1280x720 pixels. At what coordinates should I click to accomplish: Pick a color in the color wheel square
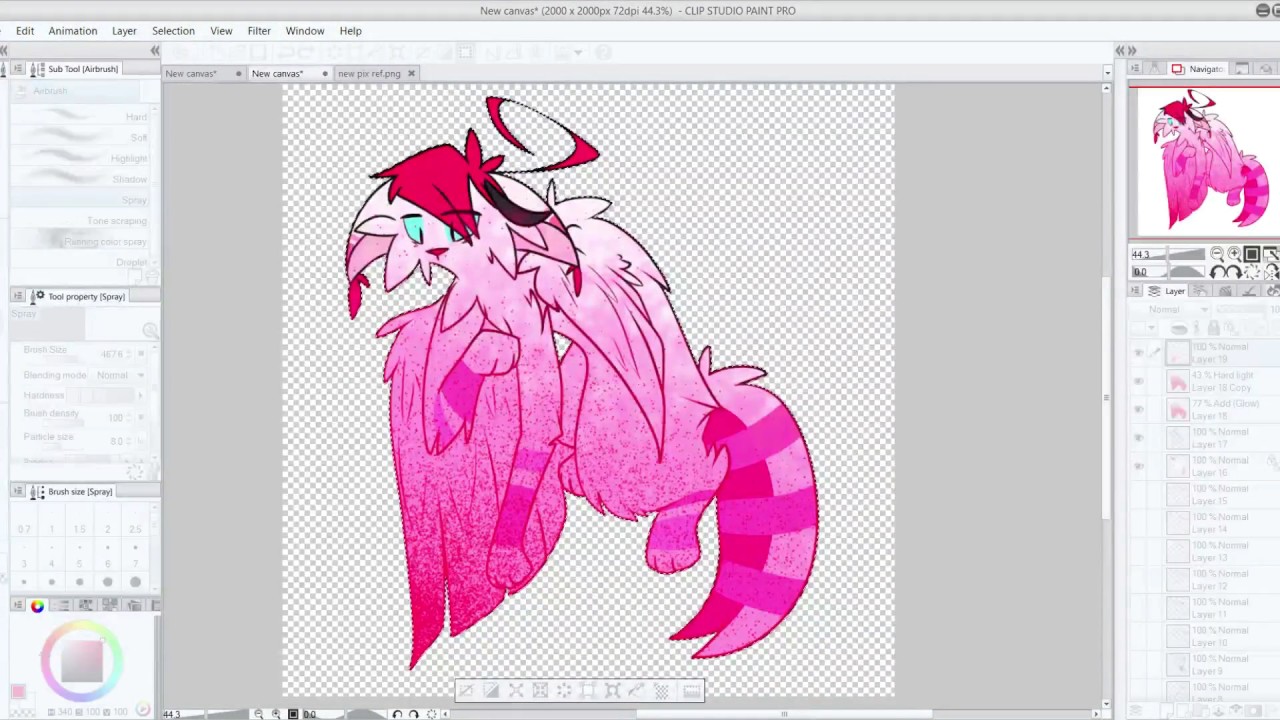click(x=82, y=661)
